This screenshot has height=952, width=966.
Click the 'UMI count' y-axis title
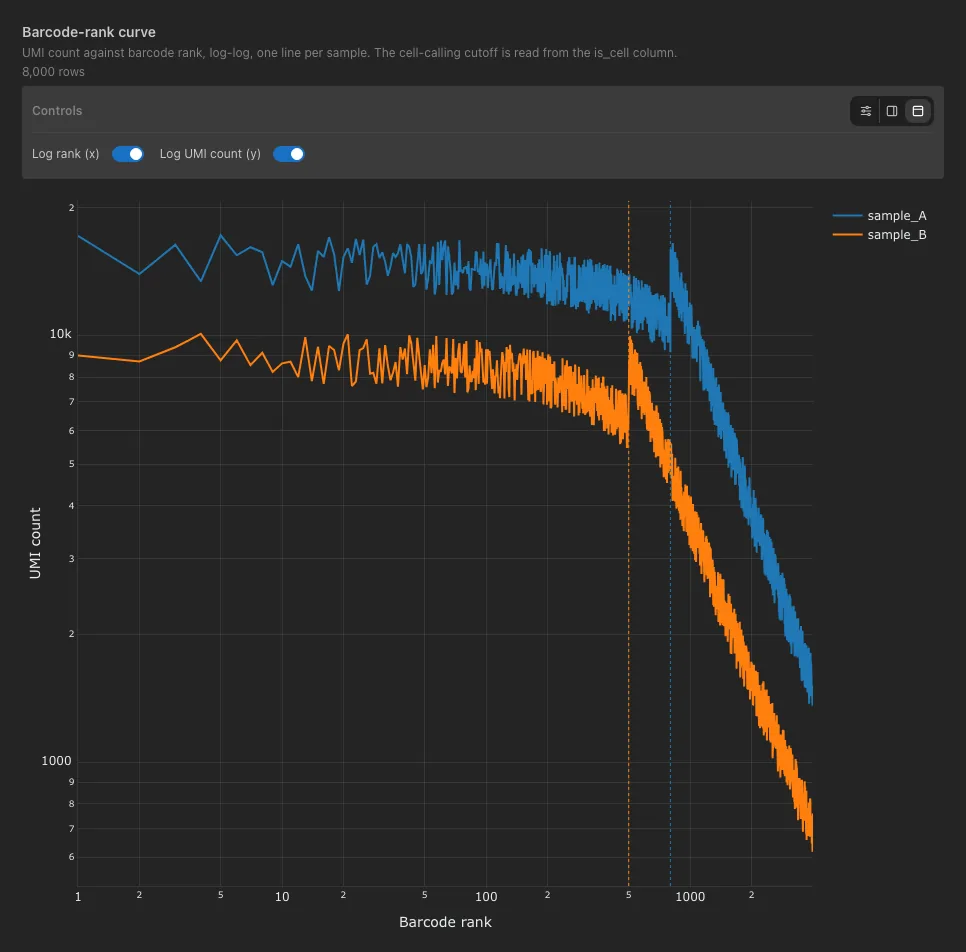35,543
